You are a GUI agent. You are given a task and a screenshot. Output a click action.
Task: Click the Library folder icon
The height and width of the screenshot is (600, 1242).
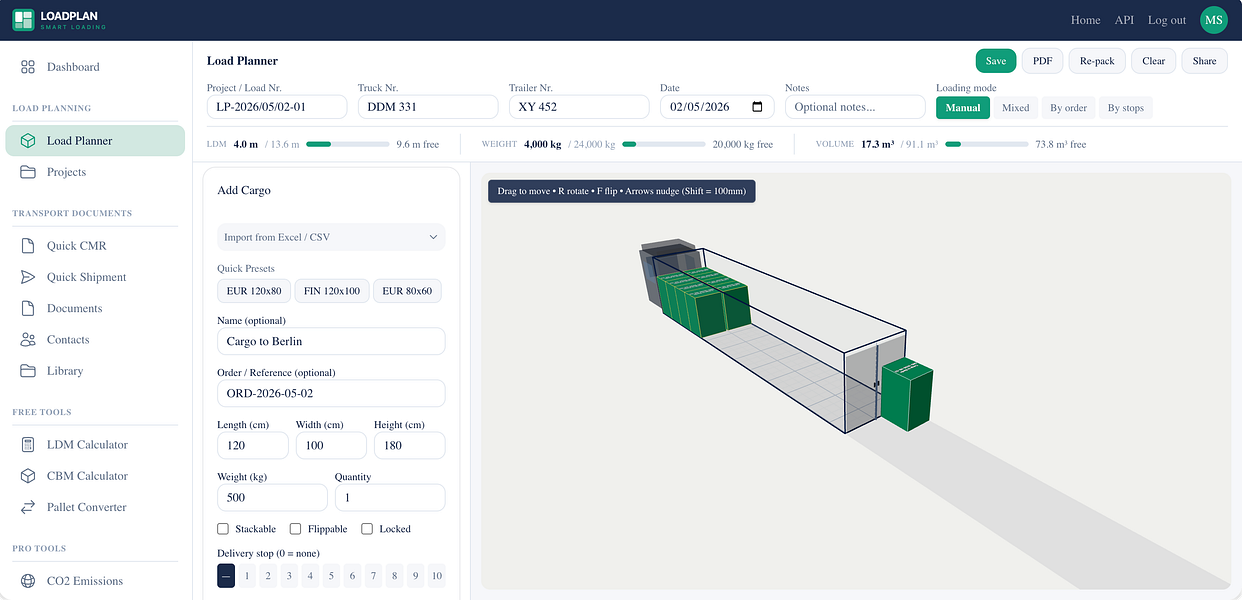coord(28,371)
